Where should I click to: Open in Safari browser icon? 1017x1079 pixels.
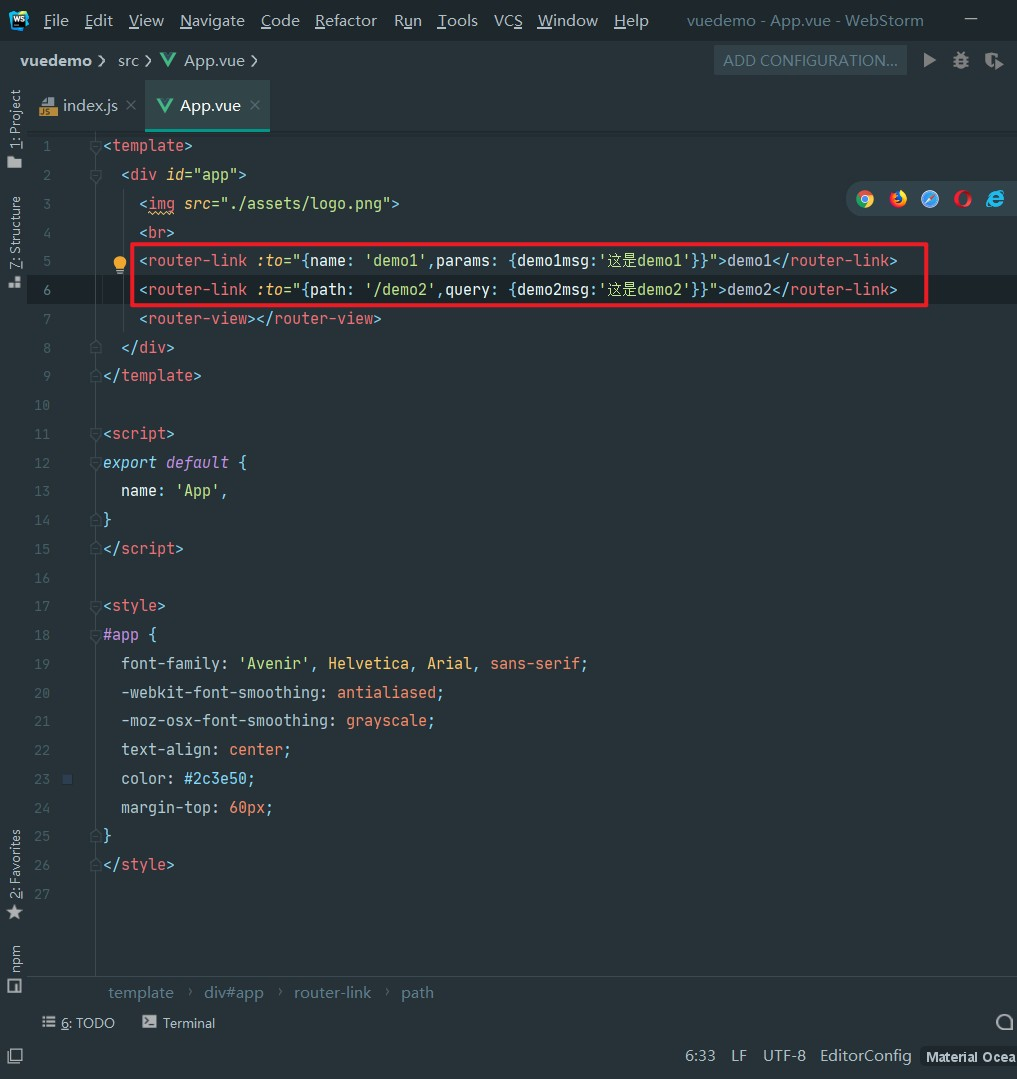(930, 200)
